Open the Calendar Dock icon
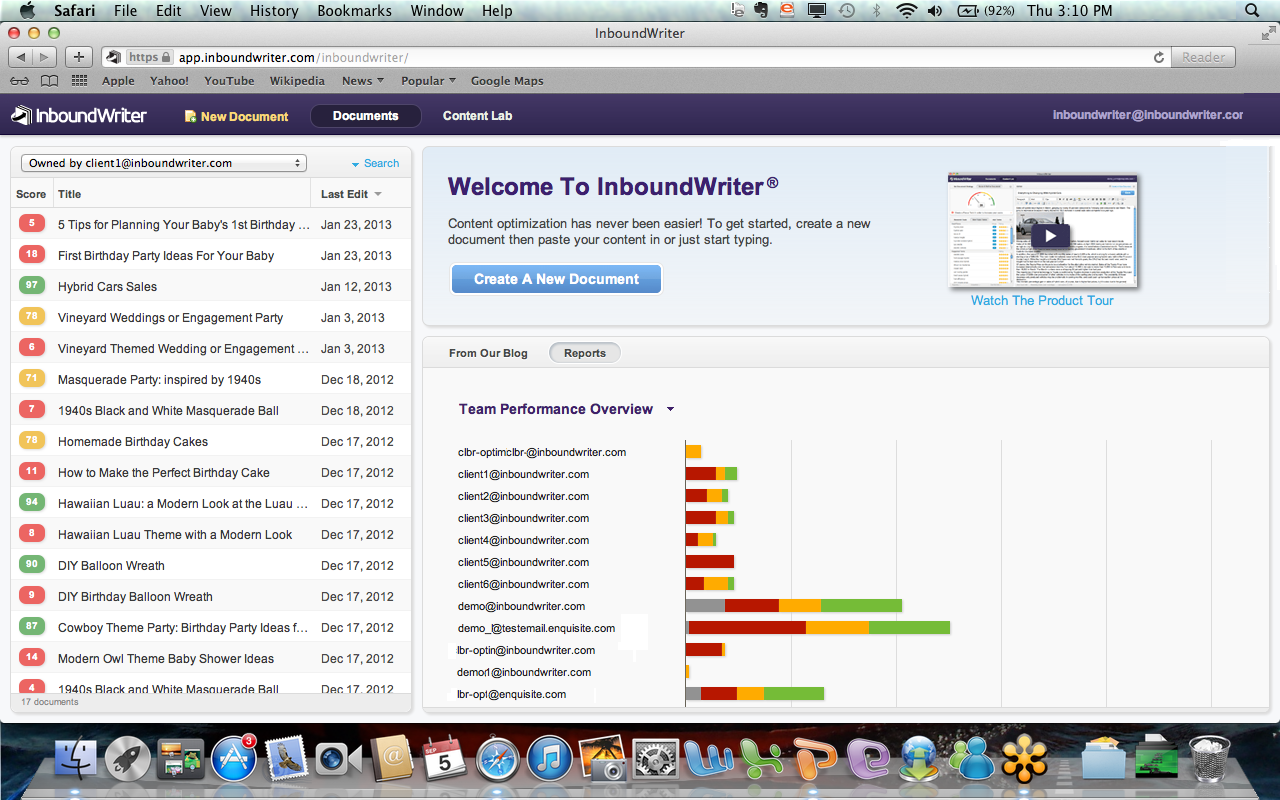1280x800 pixels. click(445, 759)
